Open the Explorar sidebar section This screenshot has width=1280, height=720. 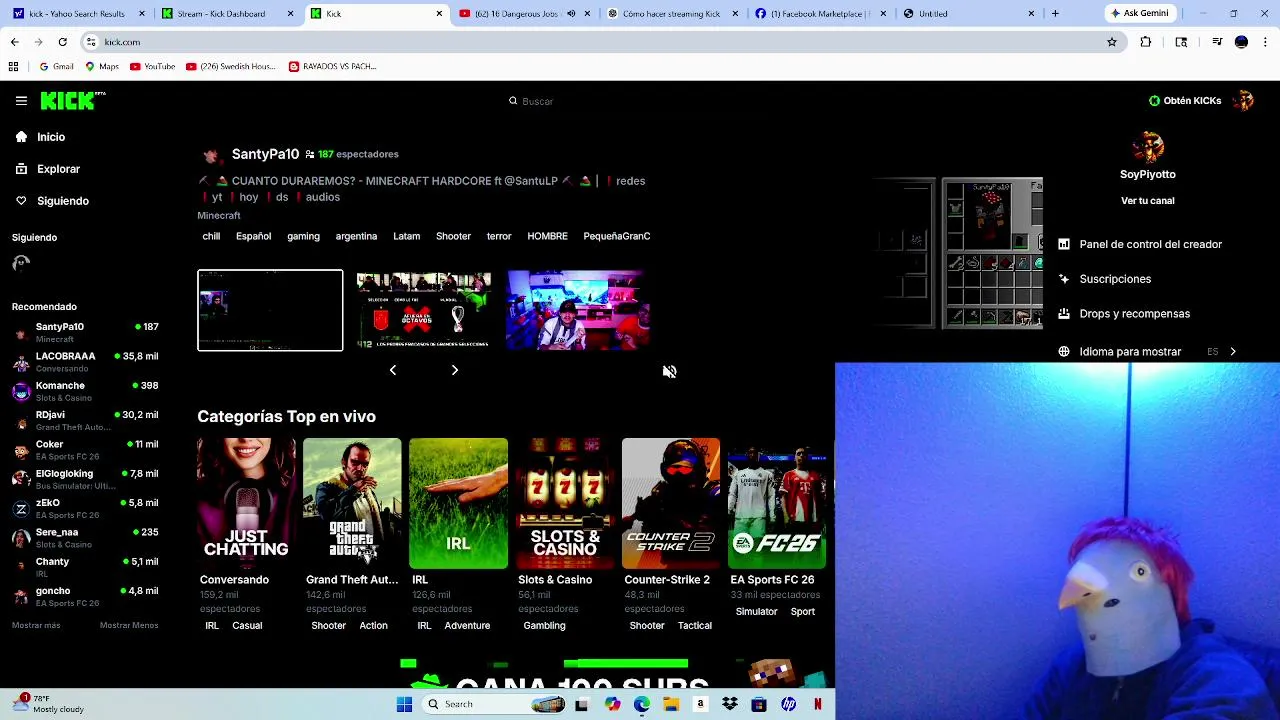click(58, 169)
